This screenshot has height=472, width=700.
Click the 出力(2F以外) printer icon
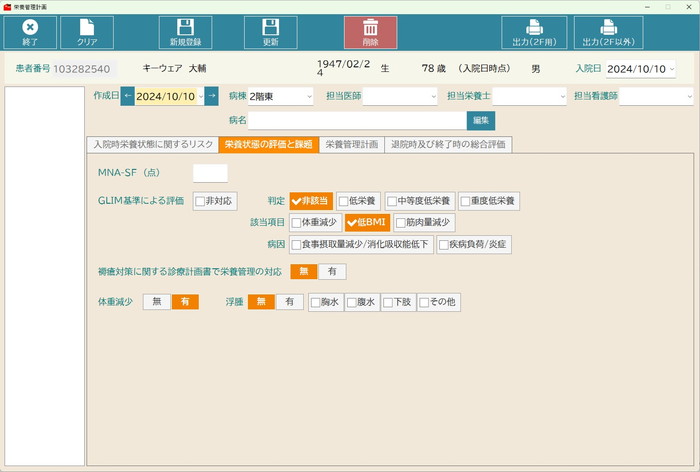608,29
